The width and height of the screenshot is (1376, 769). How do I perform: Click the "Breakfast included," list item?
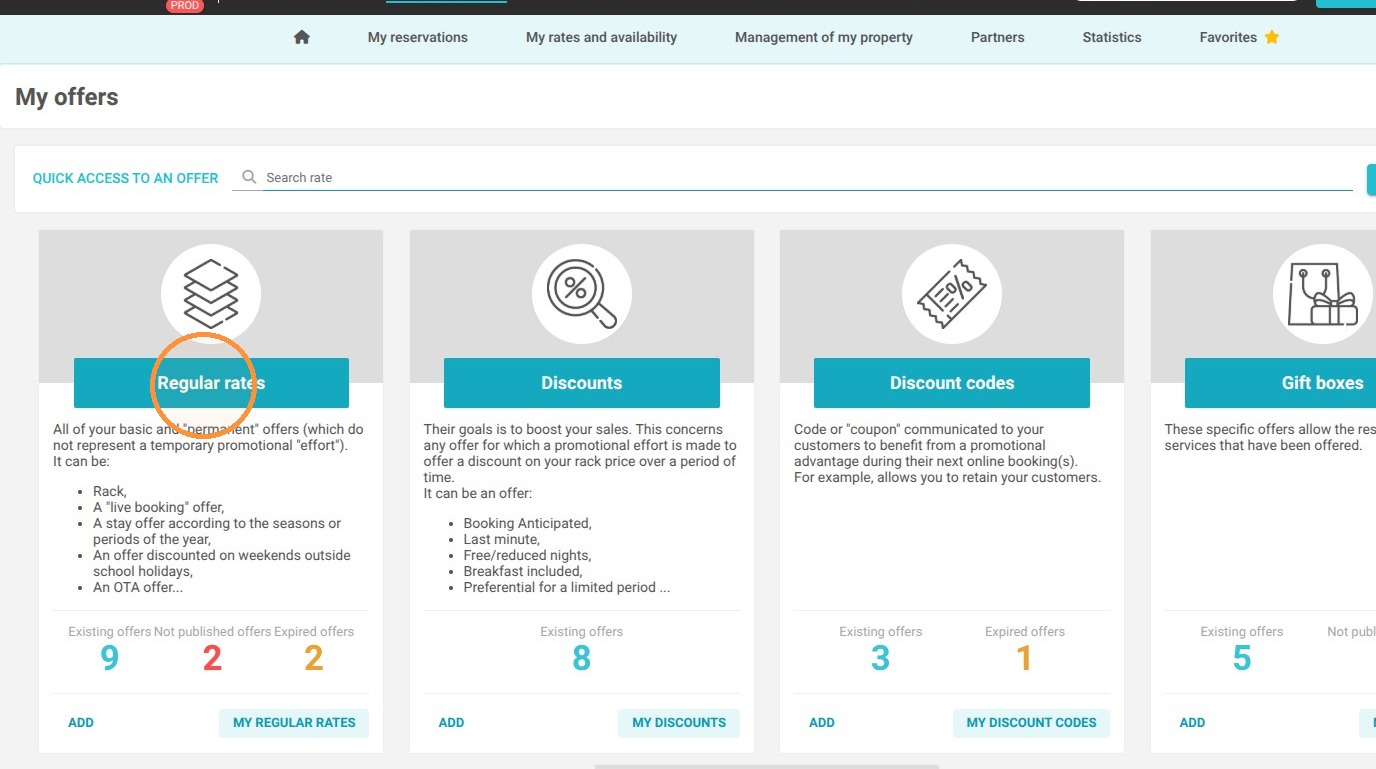(x=523, y=571)
